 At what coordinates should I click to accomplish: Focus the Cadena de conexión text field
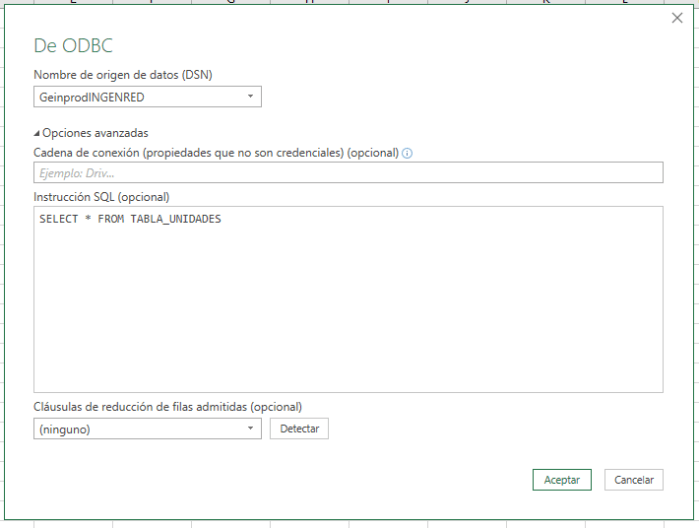point(348,173)
